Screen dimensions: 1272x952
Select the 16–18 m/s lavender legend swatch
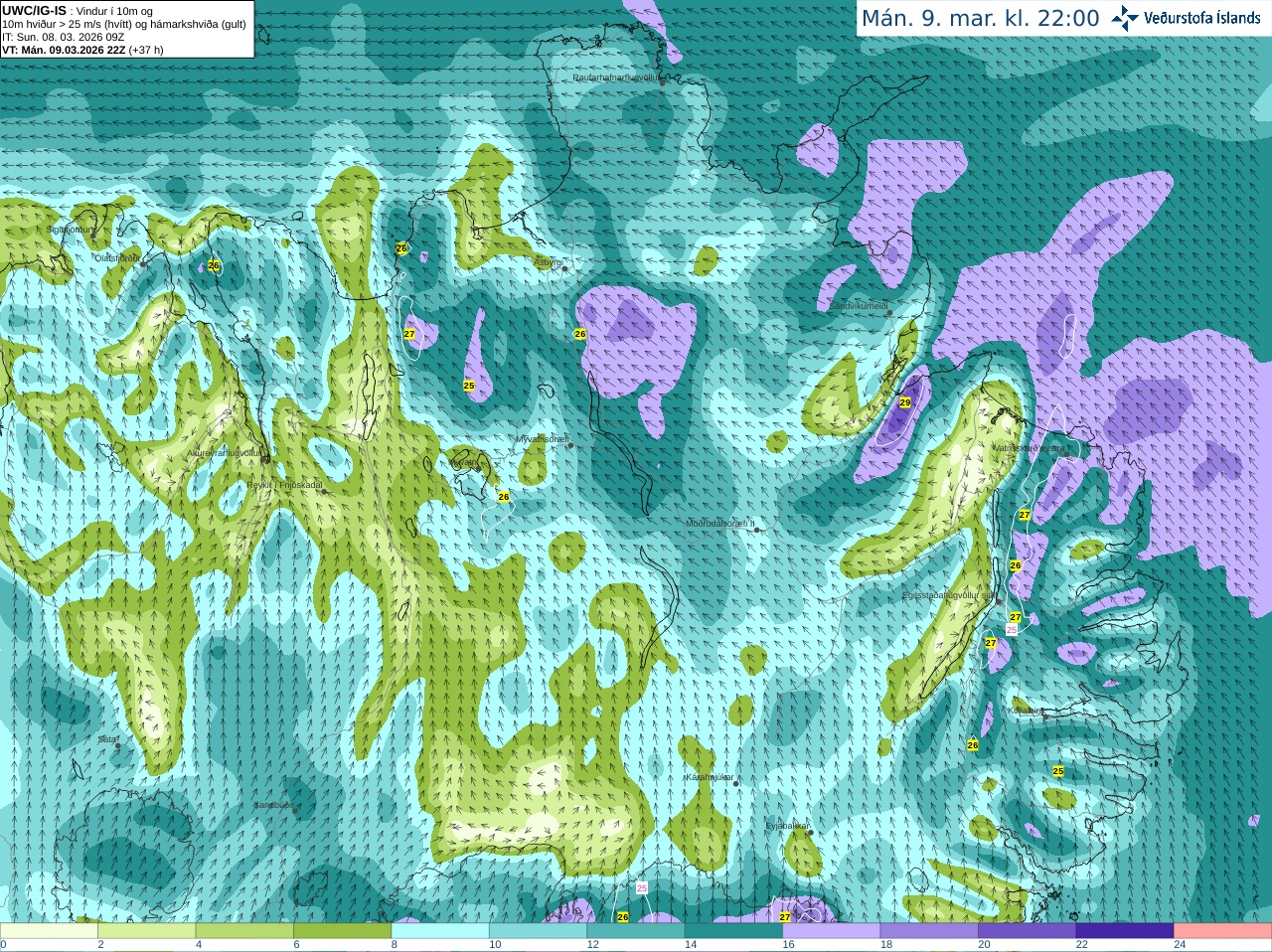(x=832, y=931)
